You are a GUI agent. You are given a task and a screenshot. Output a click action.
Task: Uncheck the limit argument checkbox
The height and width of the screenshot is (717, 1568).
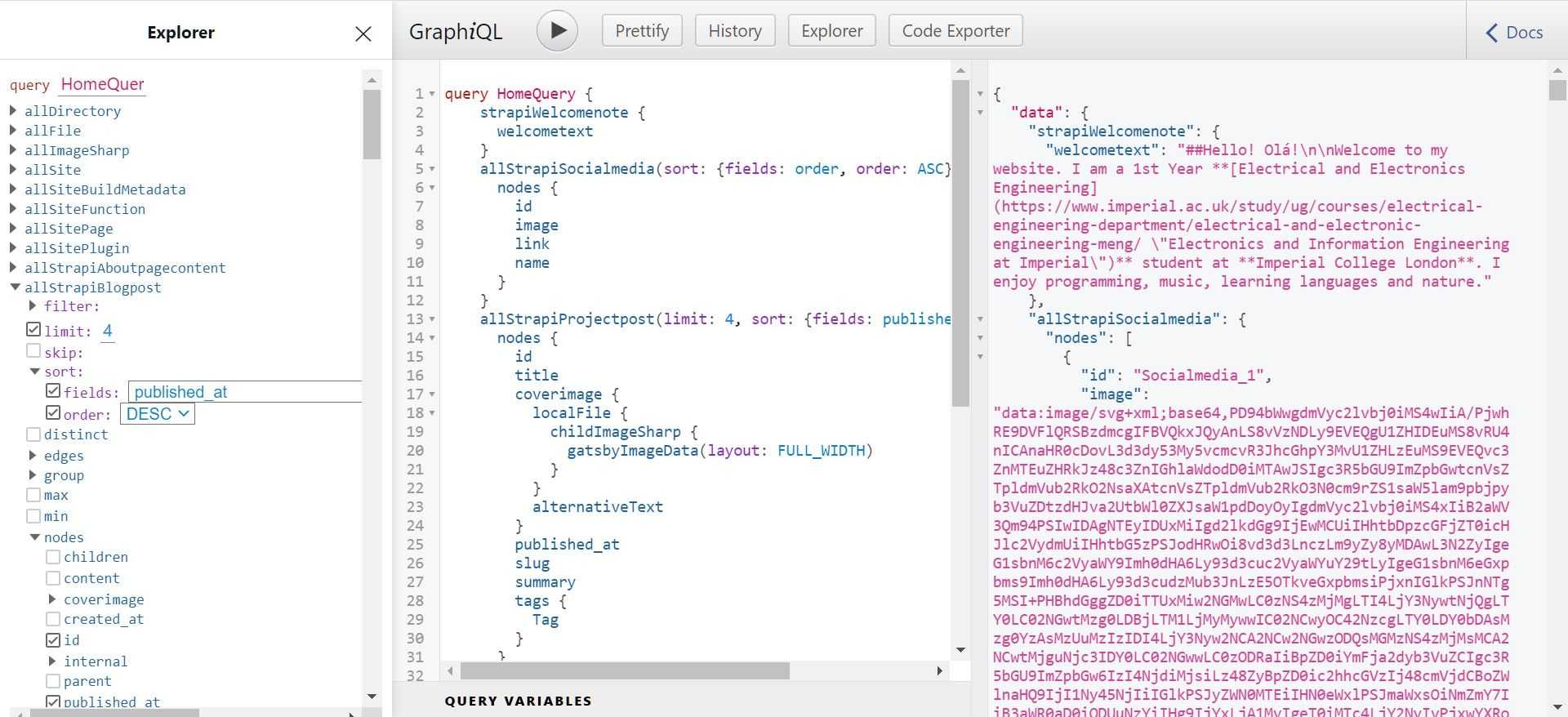pos(33,330)
